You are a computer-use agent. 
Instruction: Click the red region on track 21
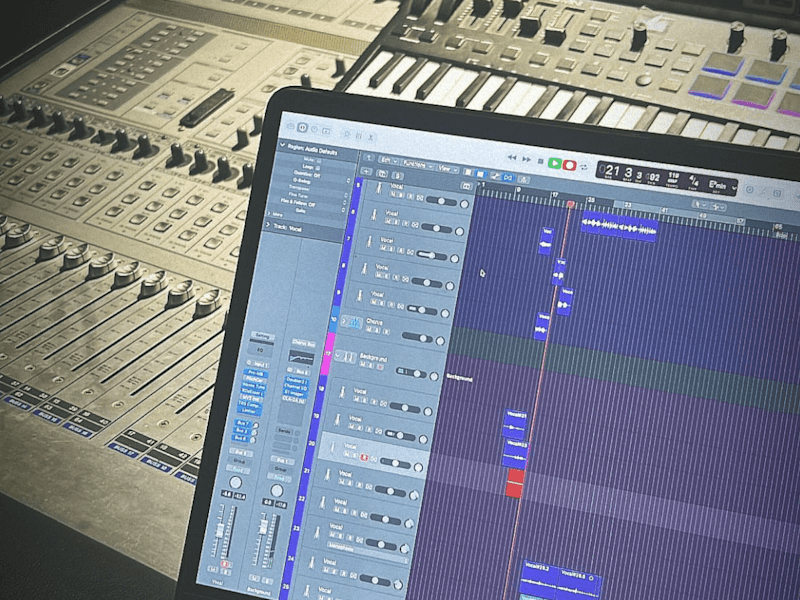point(515,483)
